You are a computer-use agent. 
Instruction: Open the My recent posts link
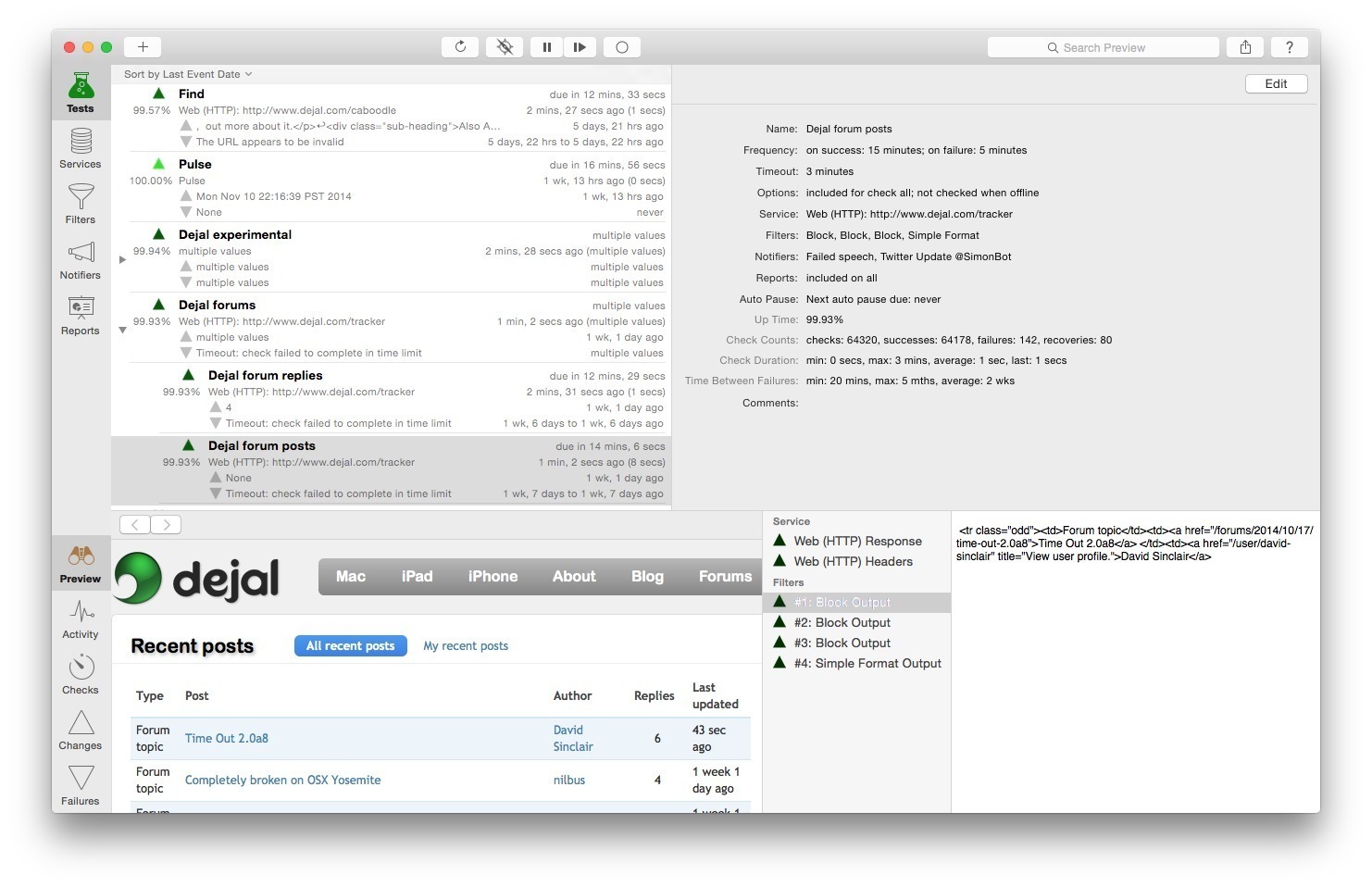pos(466,645)
